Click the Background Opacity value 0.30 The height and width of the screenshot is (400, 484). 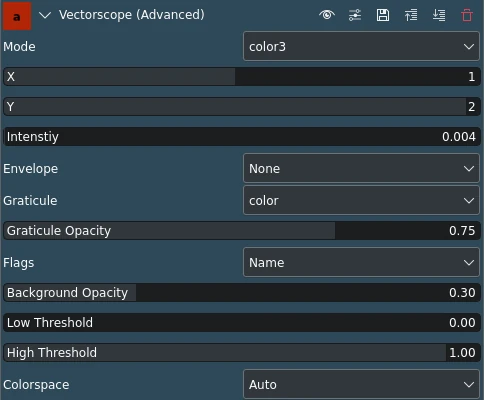coord(462,293)
